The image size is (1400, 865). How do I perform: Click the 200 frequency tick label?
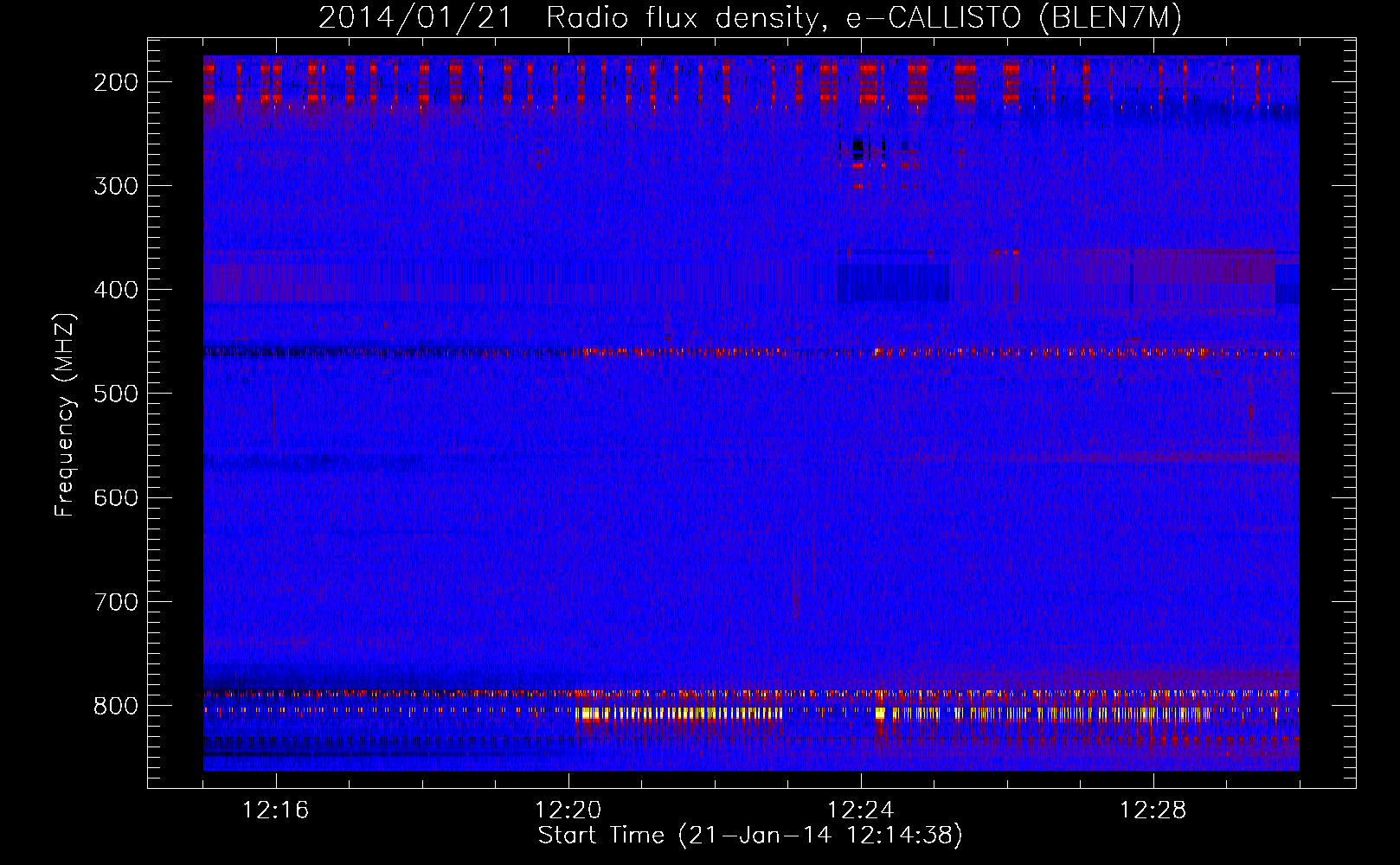point(116,82)
